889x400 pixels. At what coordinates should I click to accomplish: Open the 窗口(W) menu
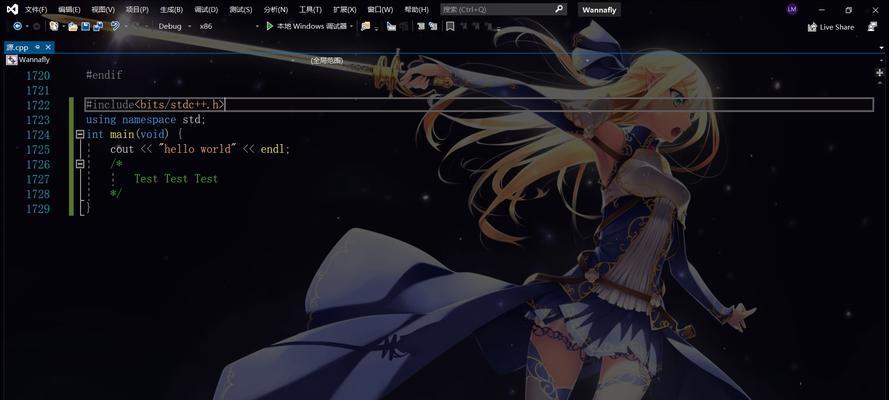[380, 10]
